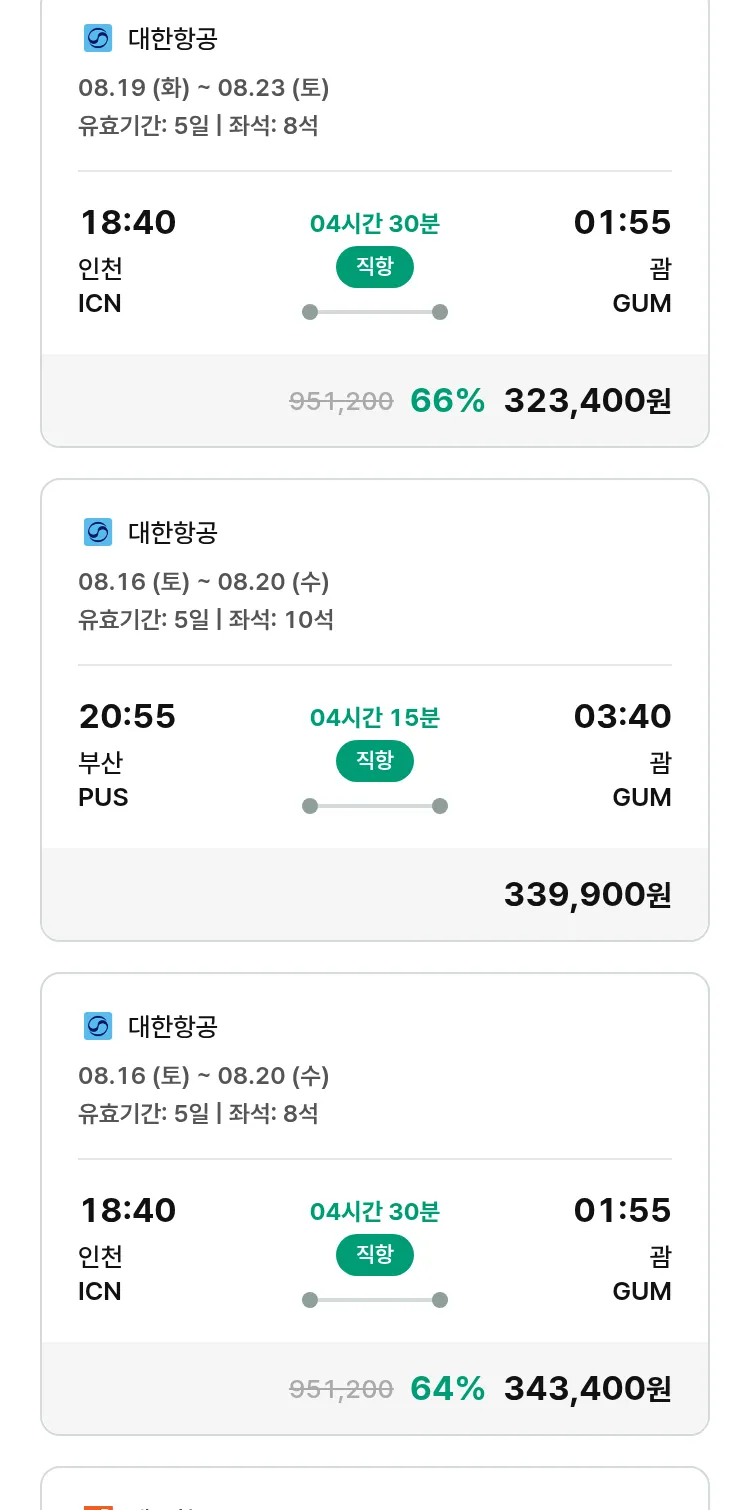Tap the orange airline logo at the bottom
Image resolution: width=750 pixels, height=1510 pixels.
tap(98, 1504)
